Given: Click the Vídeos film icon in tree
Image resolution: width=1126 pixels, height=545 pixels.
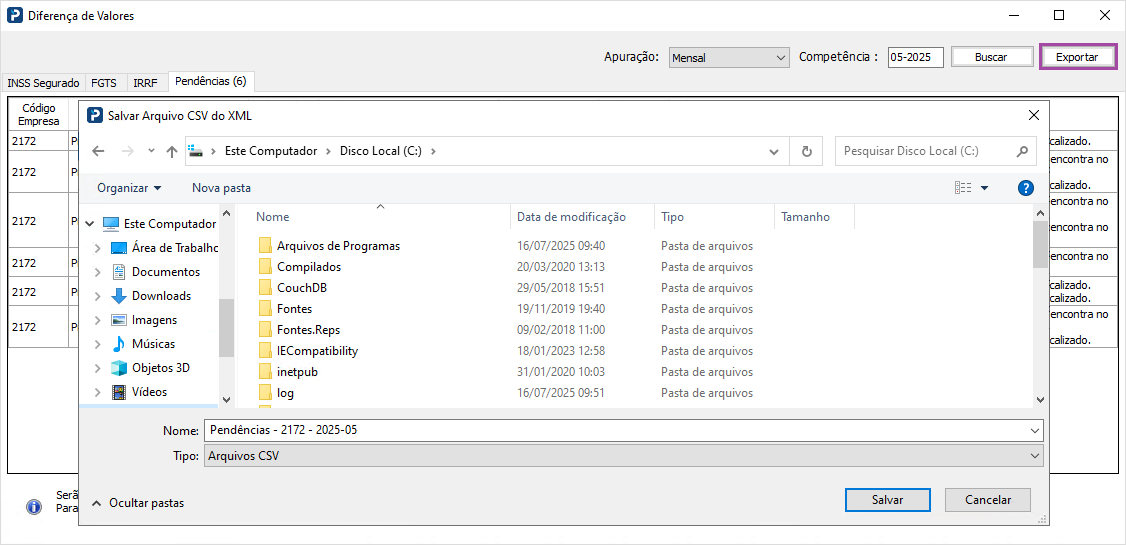Looking at the screenshot, I should click(x=118, y=392).
